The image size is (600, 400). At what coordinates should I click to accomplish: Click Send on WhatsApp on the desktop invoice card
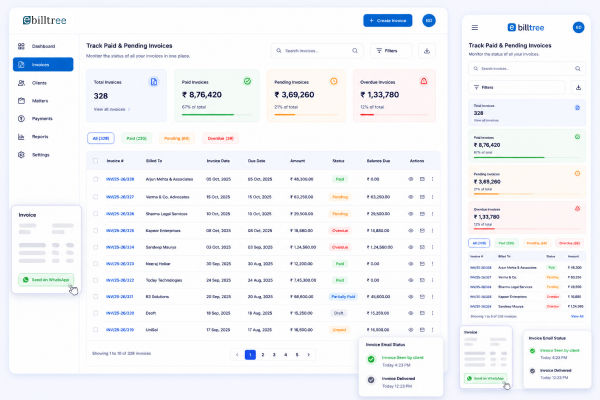pos(46,280)
